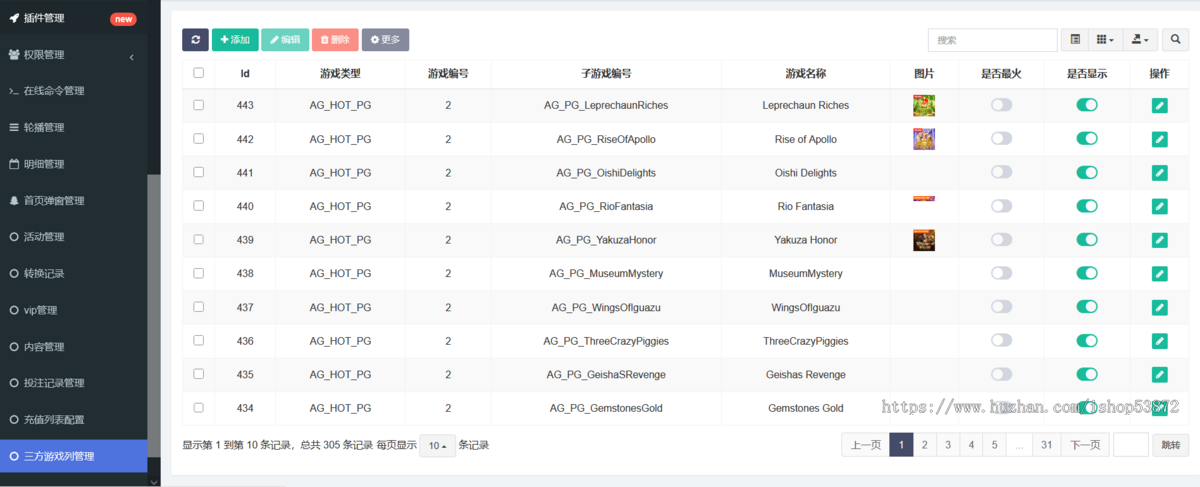Open the table search icon button
Image resolution: width=1200 pixels, height=487 pixels.
coord(1174,40)
